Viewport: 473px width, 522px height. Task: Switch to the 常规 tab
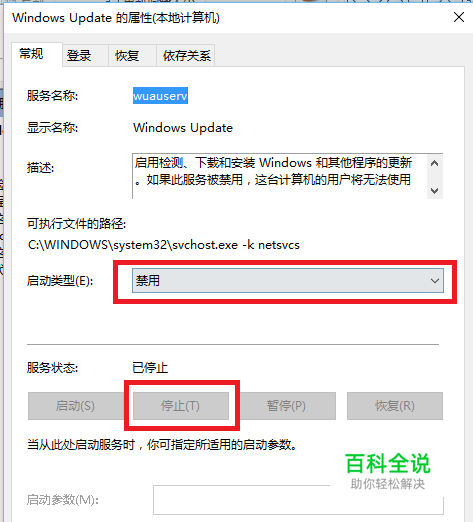[x=37, y=54]
